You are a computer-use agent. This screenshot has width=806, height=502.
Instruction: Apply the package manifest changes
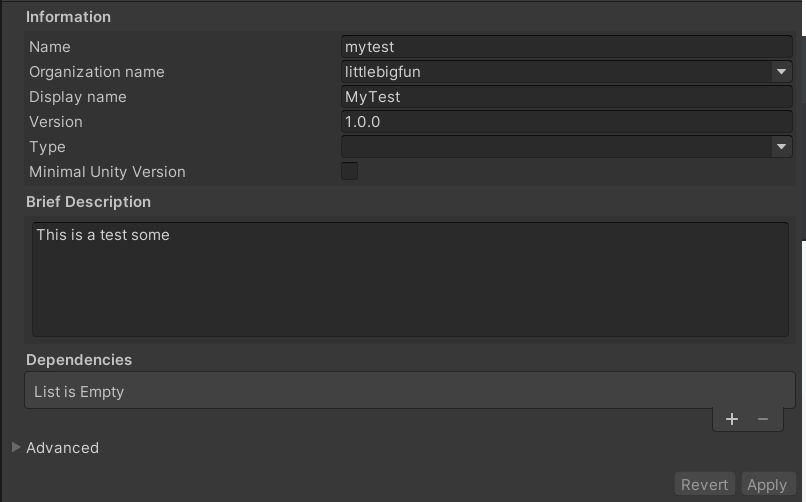(x=767, y=485)
